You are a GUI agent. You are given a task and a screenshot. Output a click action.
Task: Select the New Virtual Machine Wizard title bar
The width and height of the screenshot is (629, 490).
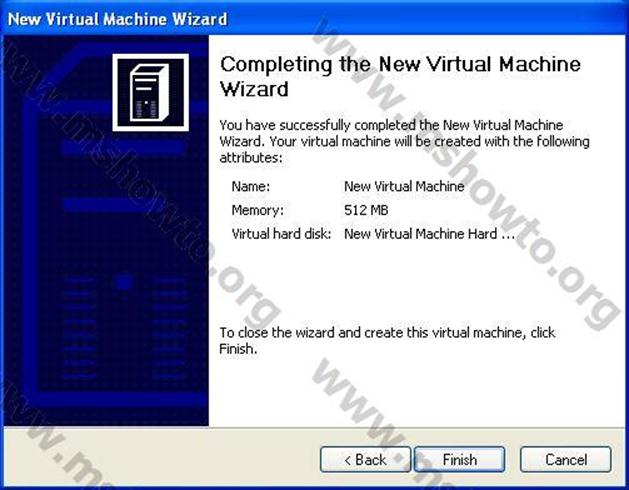pyautogui.click(x=314, y=18)
